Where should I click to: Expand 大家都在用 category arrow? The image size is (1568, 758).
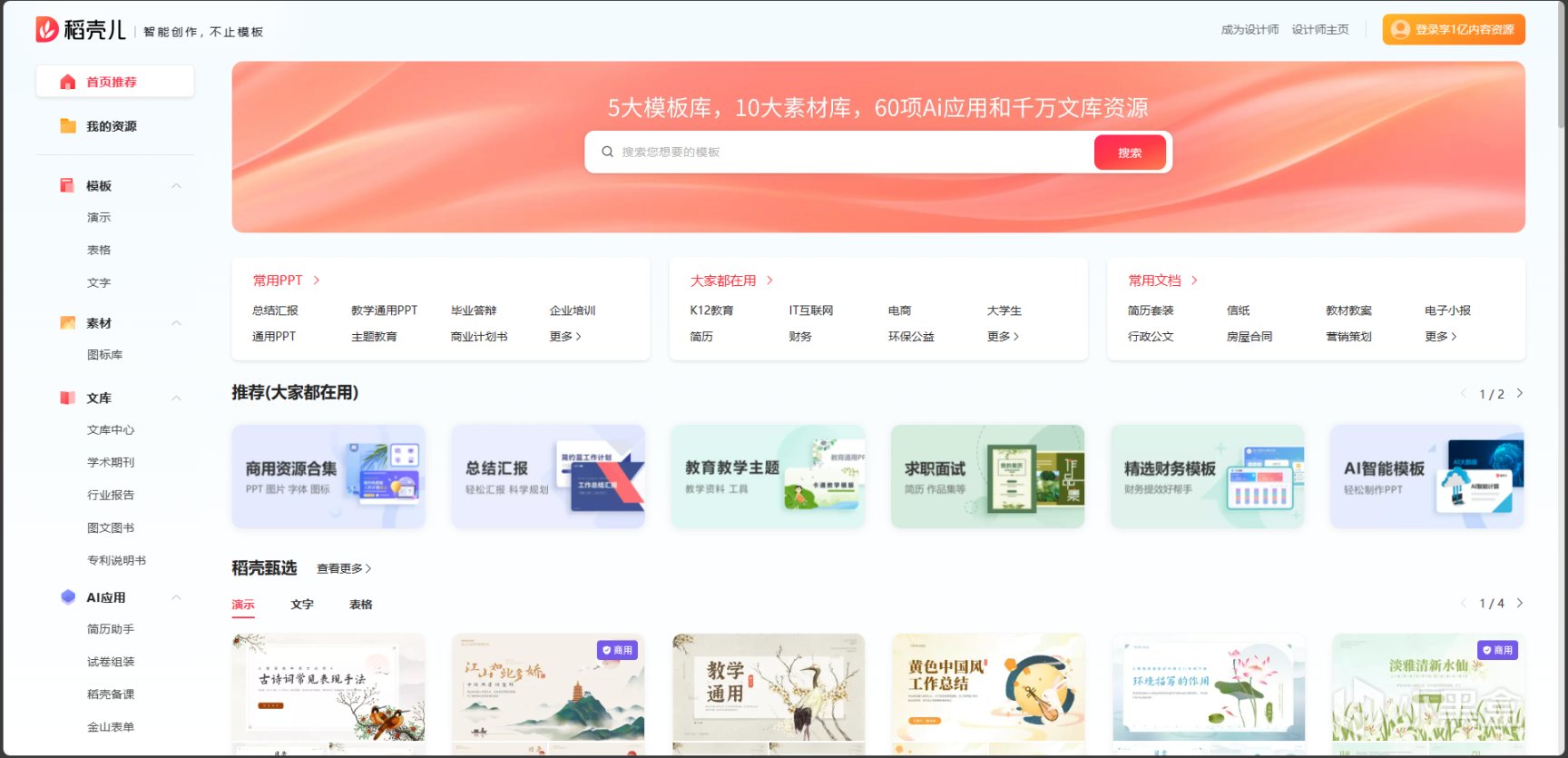769,281
